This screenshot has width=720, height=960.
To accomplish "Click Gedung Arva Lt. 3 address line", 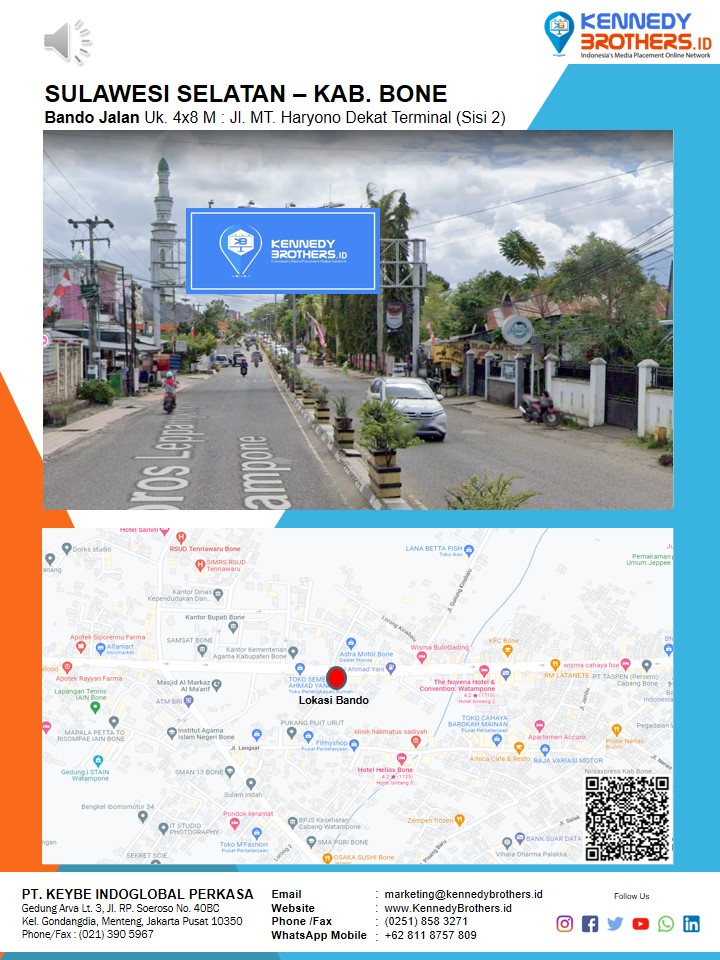I will coord(121,908).
